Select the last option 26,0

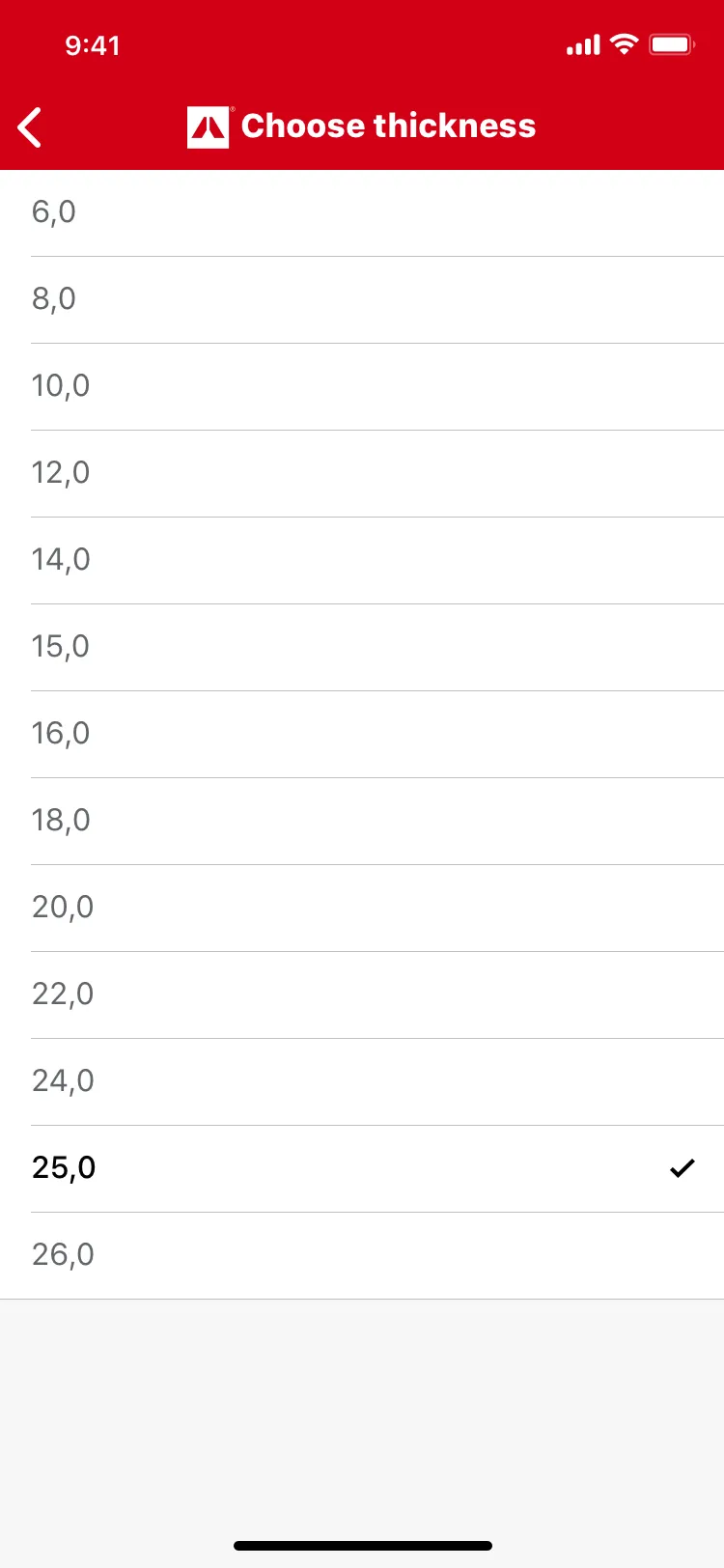362,1255
